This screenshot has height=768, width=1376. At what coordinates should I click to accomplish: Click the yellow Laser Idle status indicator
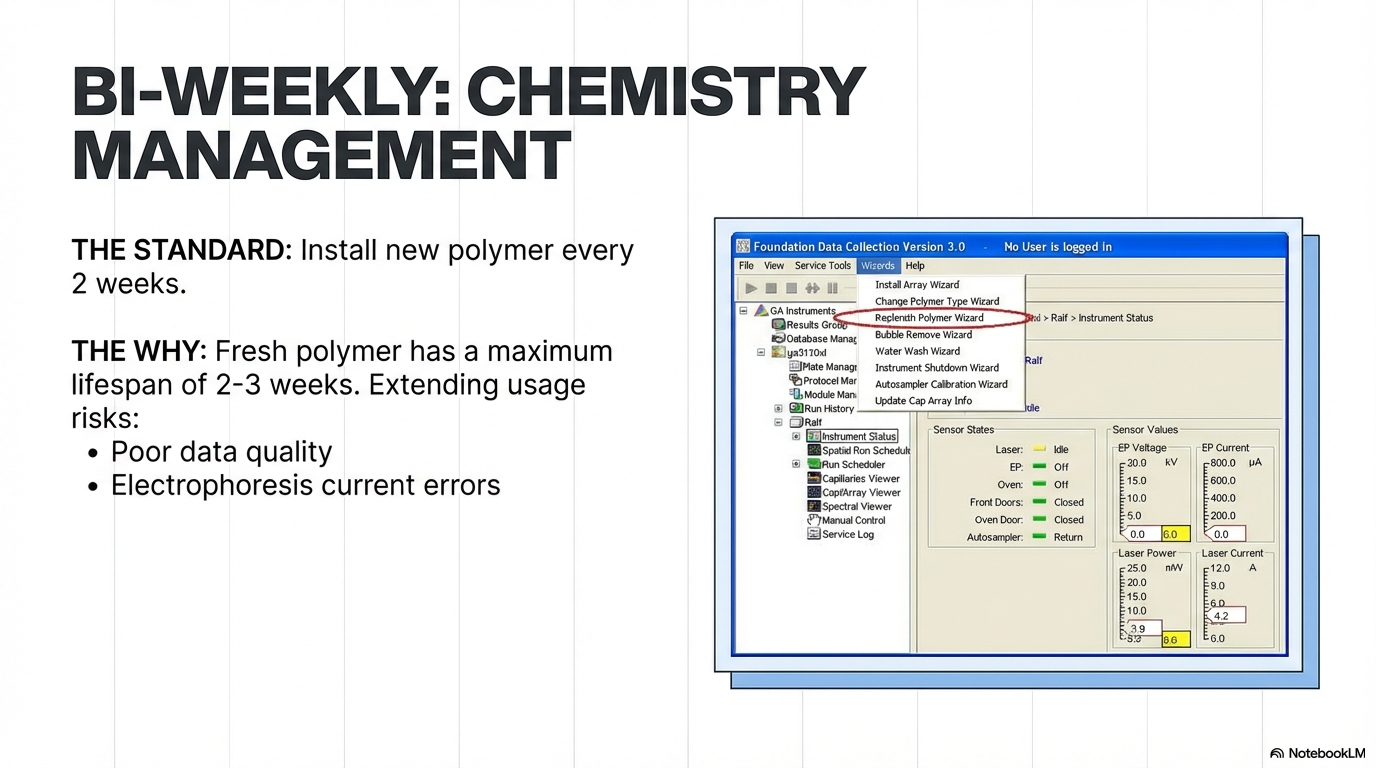click(1039, 450)
